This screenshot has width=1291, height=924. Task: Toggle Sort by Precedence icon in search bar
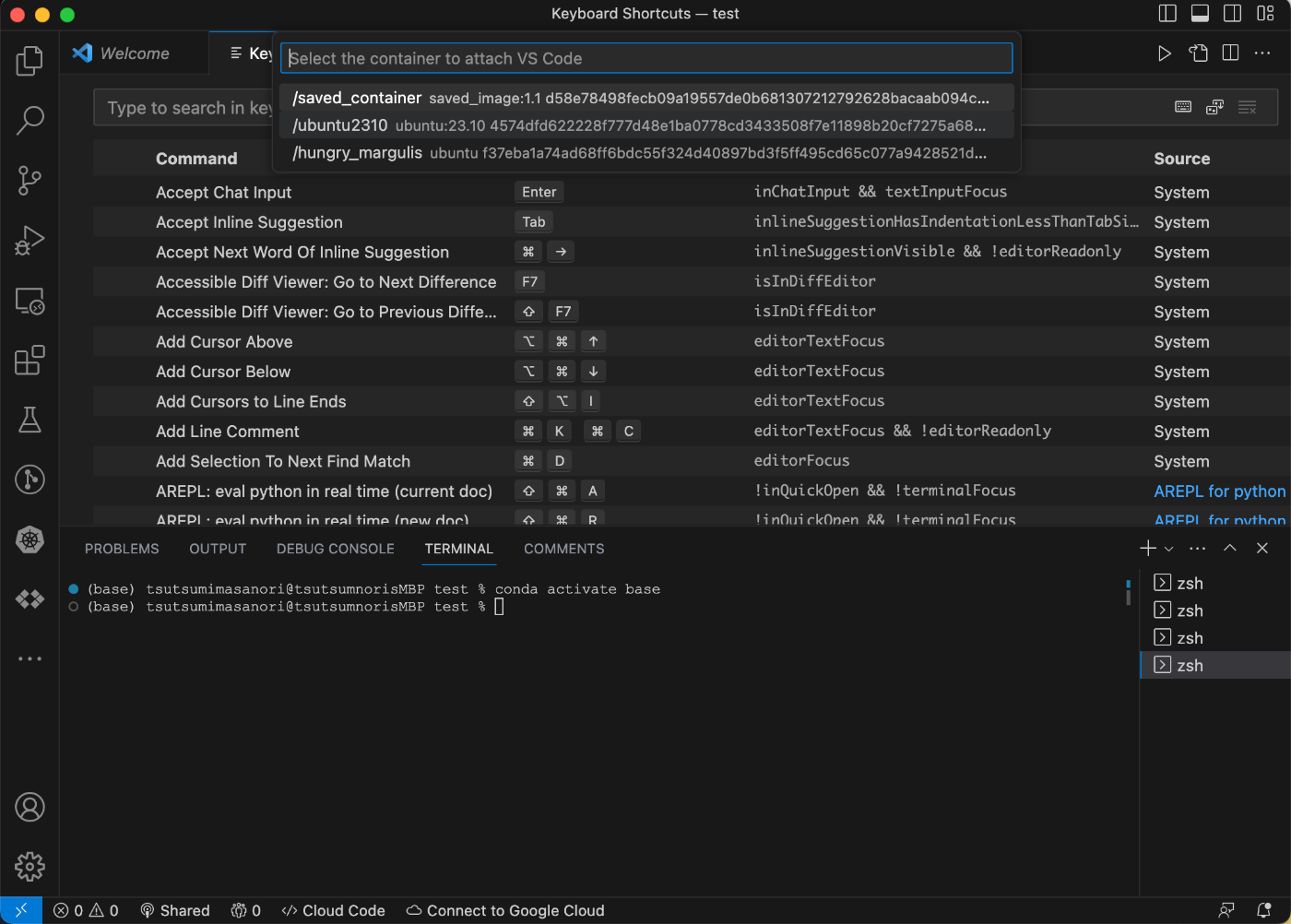click(1214, 107)
